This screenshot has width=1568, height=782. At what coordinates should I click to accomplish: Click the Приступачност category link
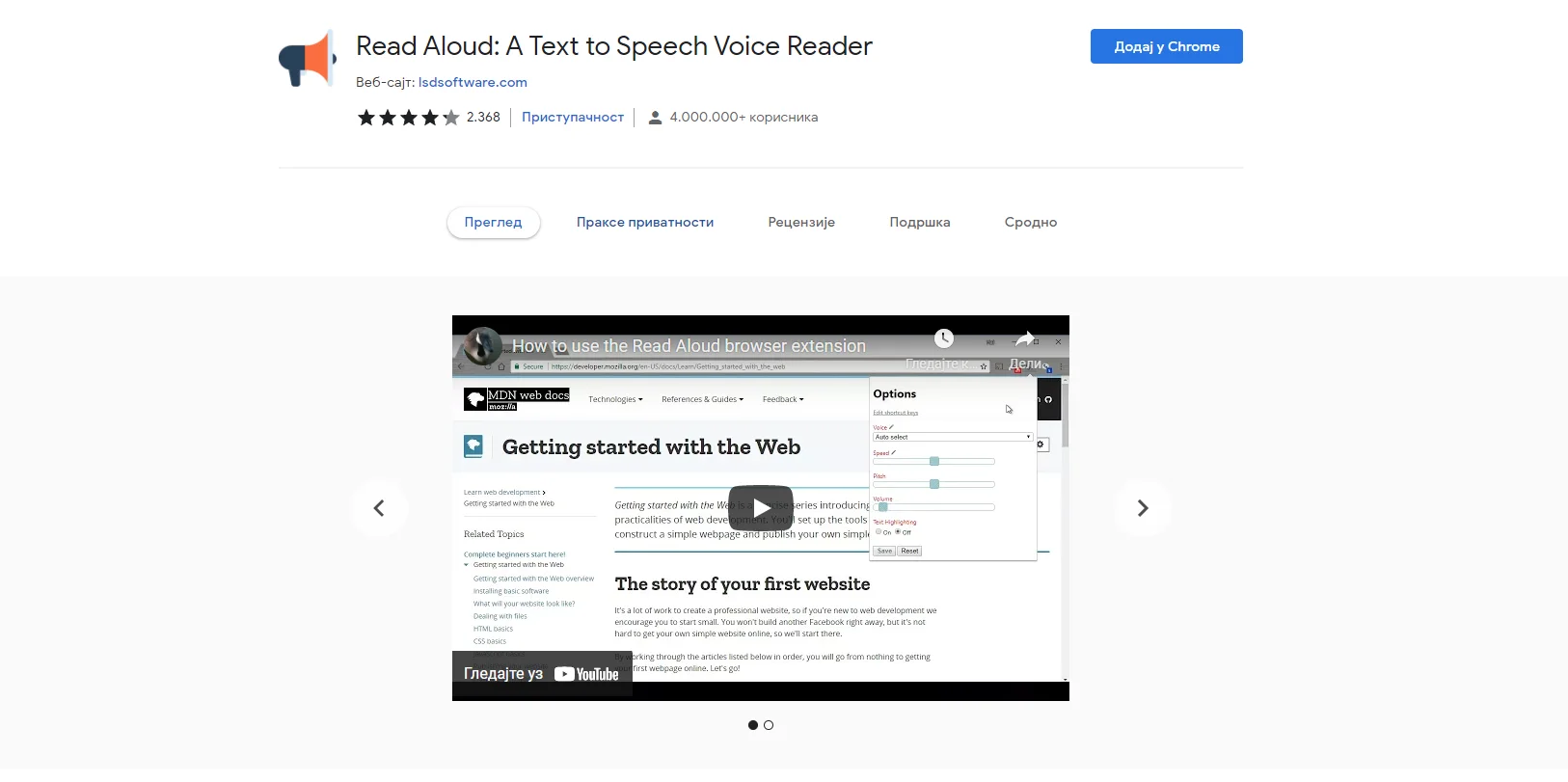tap(573, 118)
